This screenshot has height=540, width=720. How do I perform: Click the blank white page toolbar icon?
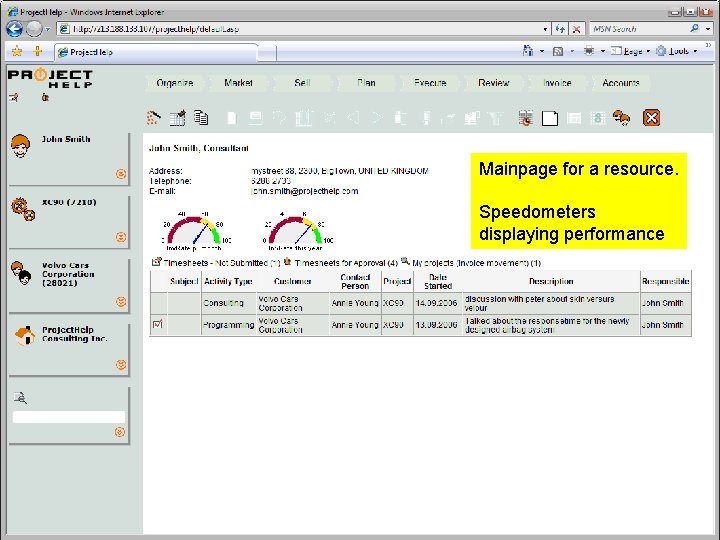tap(550, 118)
